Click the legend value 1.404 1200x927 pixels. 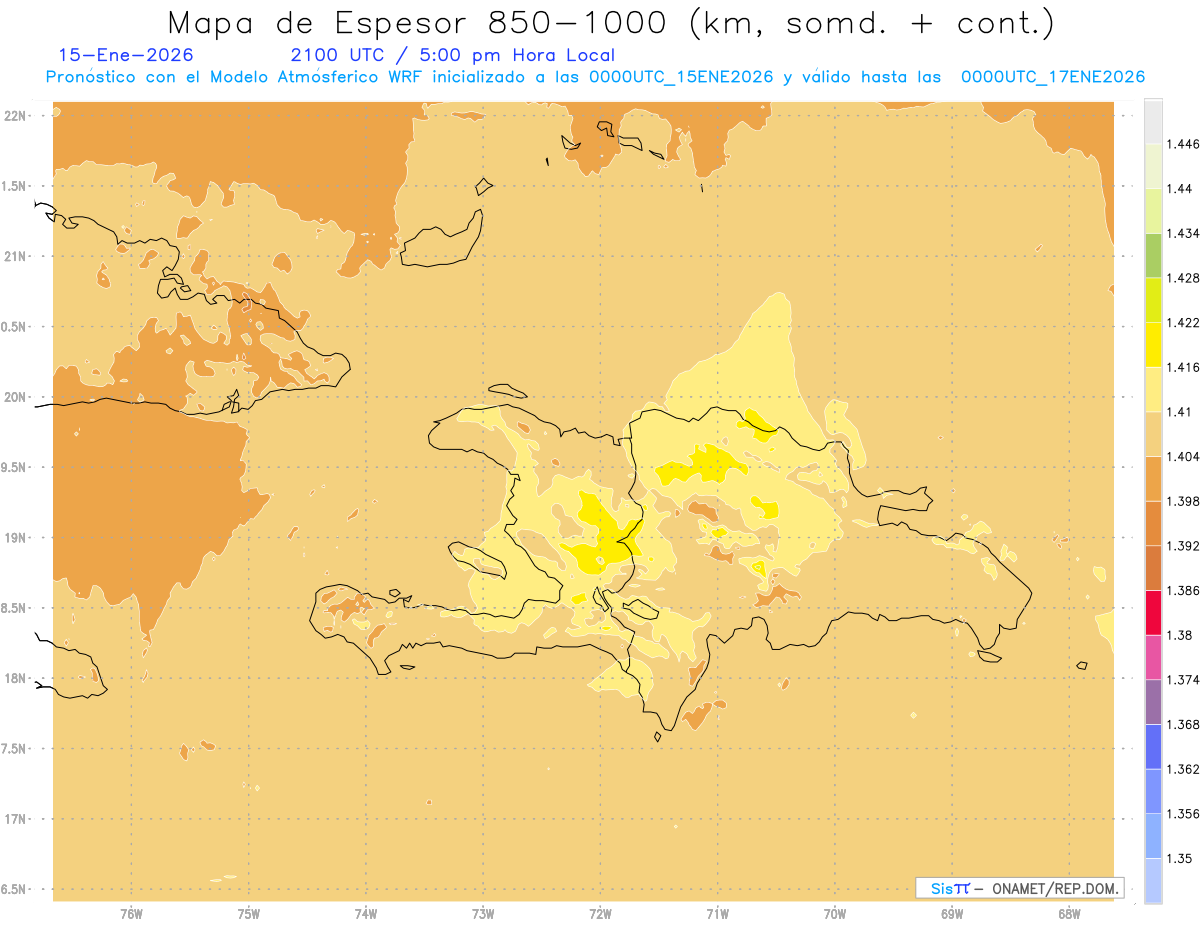pos(1183,456)
